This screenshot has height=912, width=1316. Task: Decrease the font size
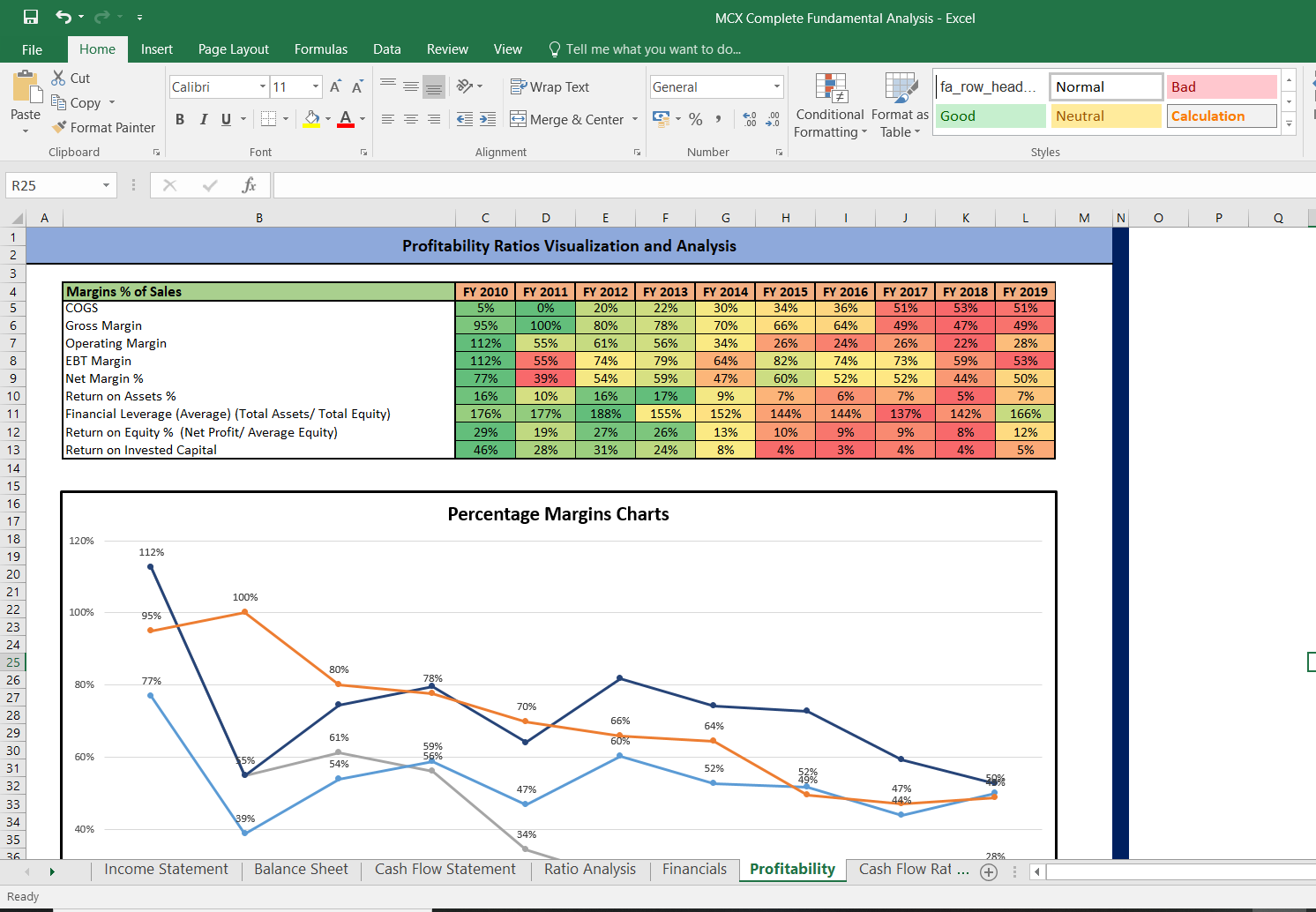[x=357, y=86]
